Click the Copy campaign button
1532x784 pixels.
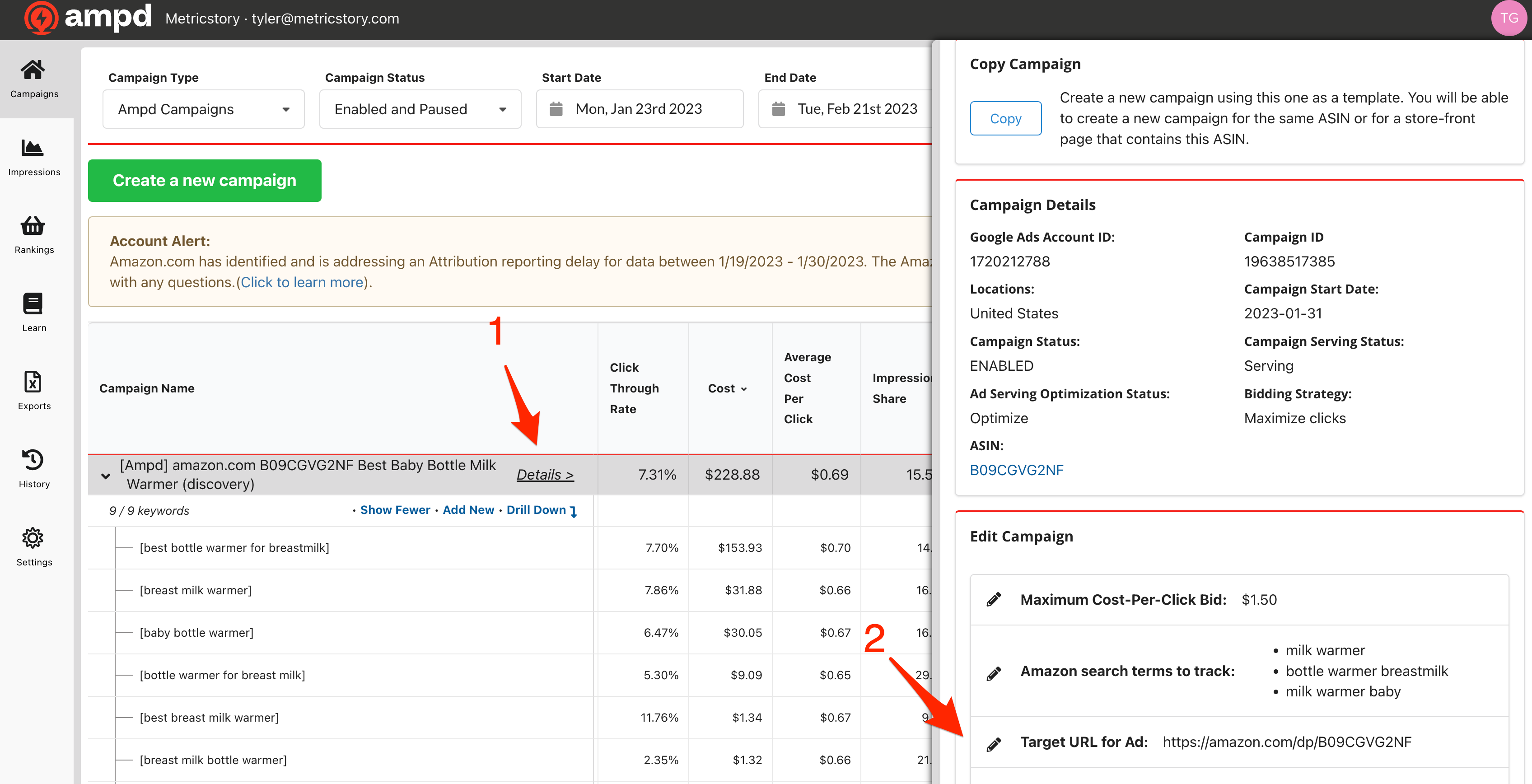coord(1006,118)
